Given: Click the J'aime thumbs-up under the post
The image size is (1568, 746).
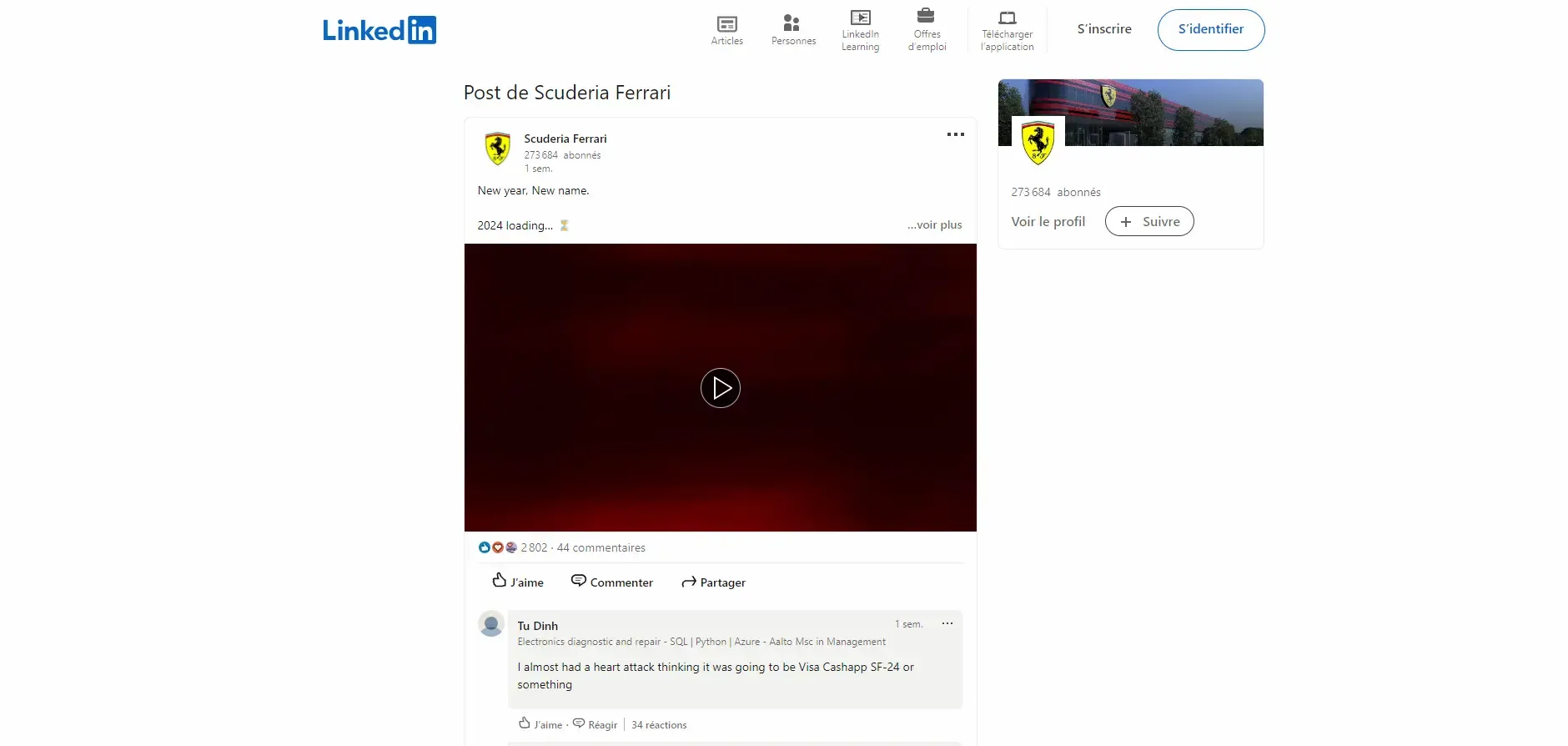Looking at the screenshot, I should tap(518, 582).
